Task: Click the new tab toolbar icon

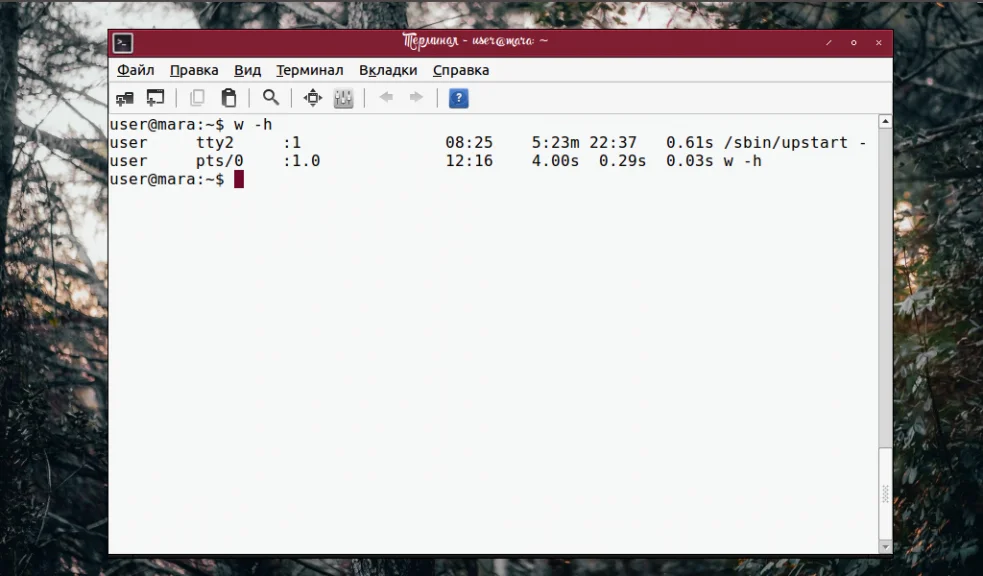Action: coord(125,98)
